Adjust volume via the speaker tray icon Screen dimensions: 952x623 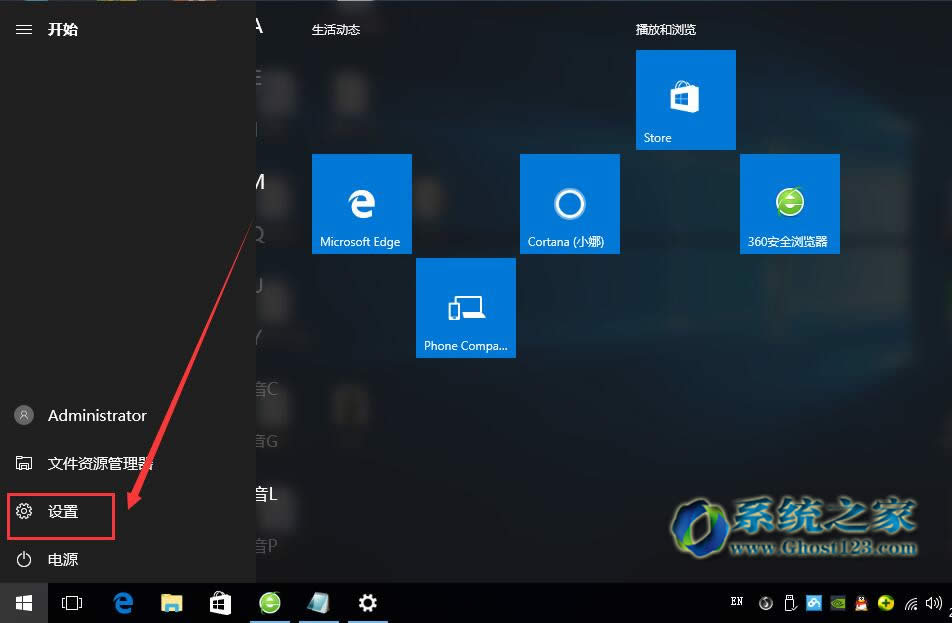[x=933, y=603]
